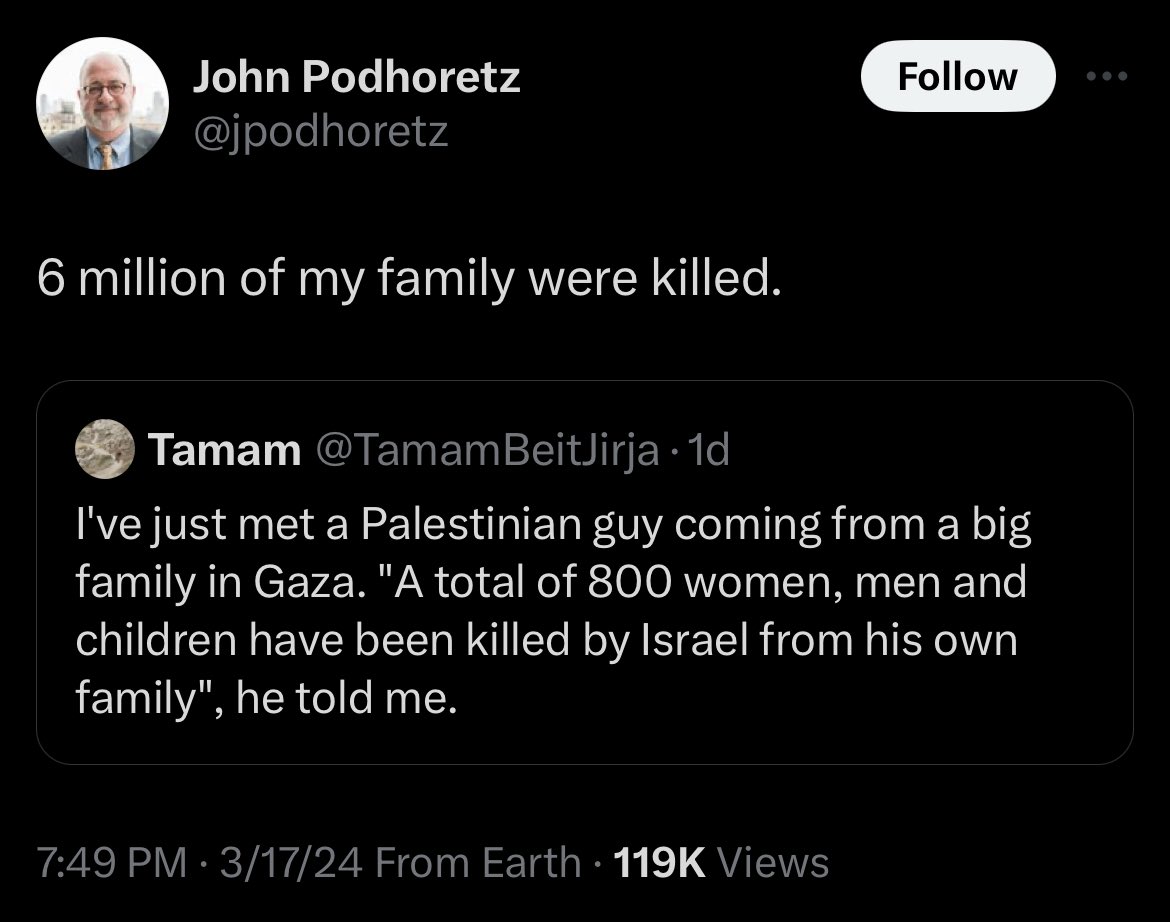Click the Tamam display name in quote
This screenshot has width=1170, height=922.
point(224,452)
